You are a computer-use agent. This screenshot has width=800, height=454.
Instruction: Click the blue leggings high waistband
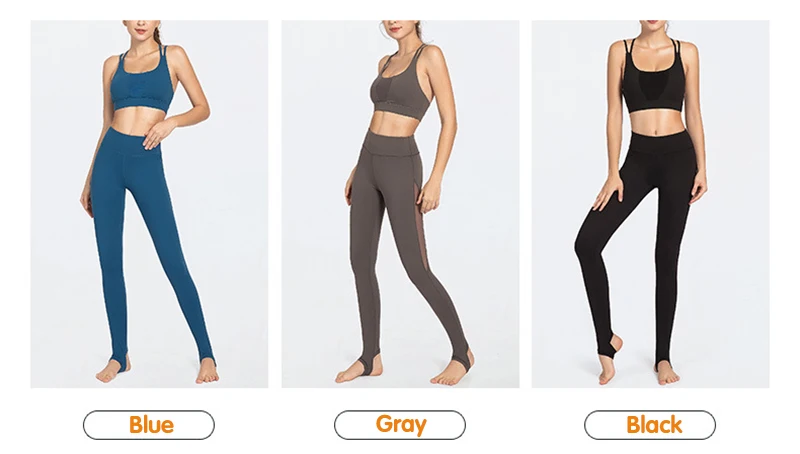pyautogui.click(x=131, y=141)
